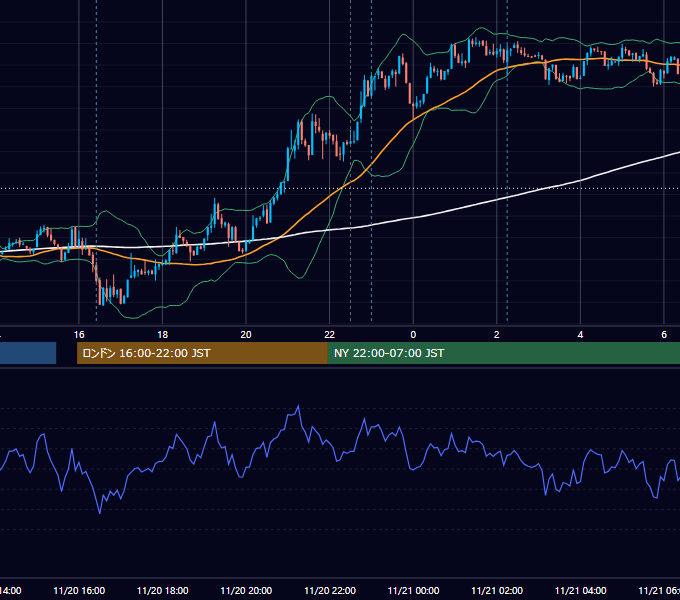Click the 4 hour label on price chart

tap(580, 335)
